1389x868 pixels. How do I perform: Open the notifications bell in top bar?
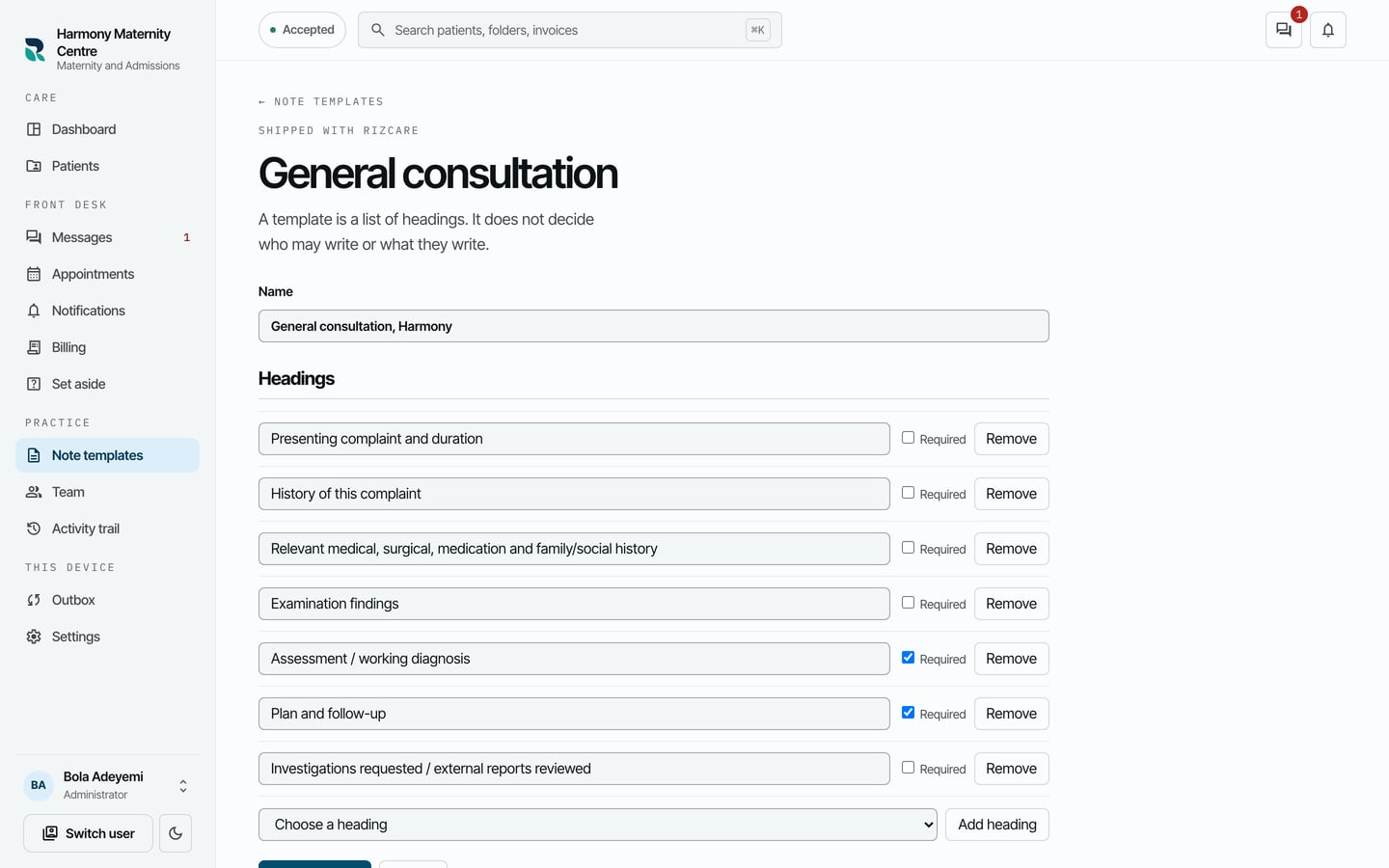[x=1328, y=30]
